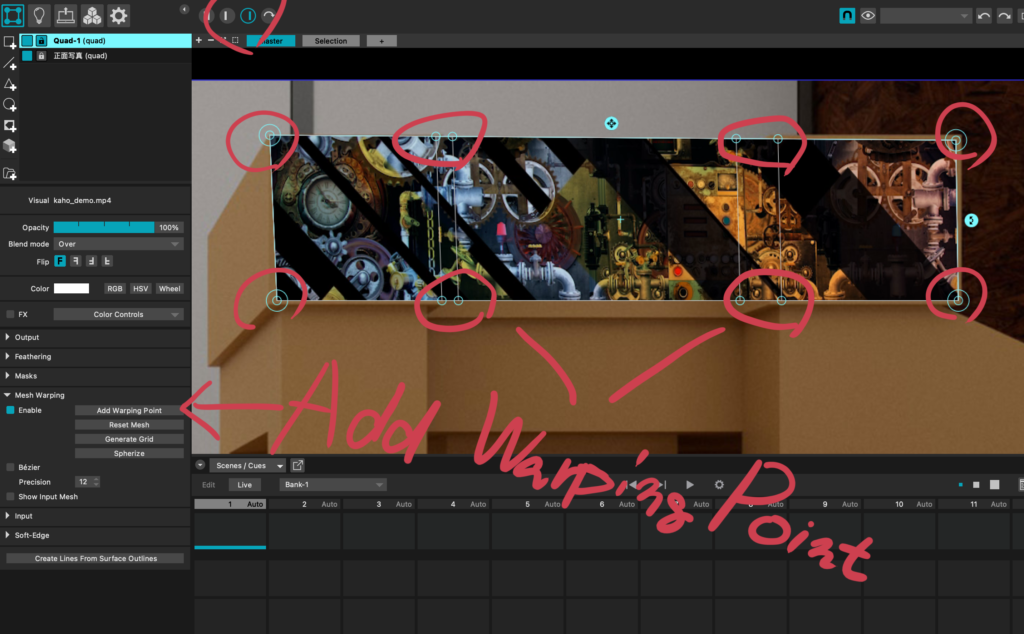Select the add Triangle surface tool

point(10,85)
